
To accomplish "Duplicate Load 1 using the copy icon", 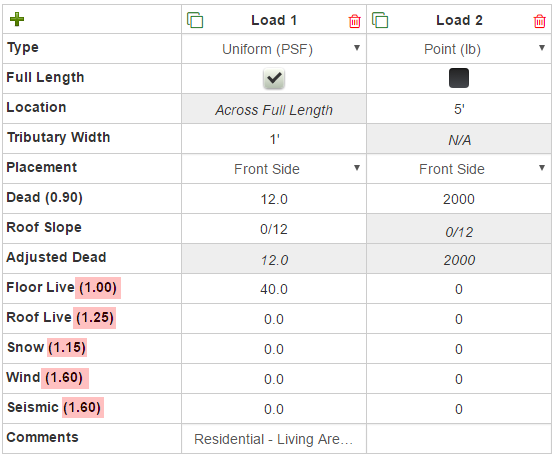I will click(195, 20).
